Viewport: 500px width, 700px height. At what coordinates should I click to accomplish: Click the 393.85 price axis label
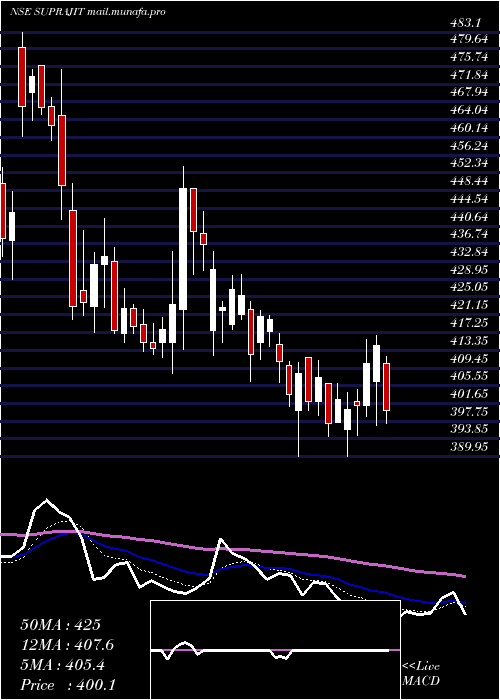[x=468, y=429]
